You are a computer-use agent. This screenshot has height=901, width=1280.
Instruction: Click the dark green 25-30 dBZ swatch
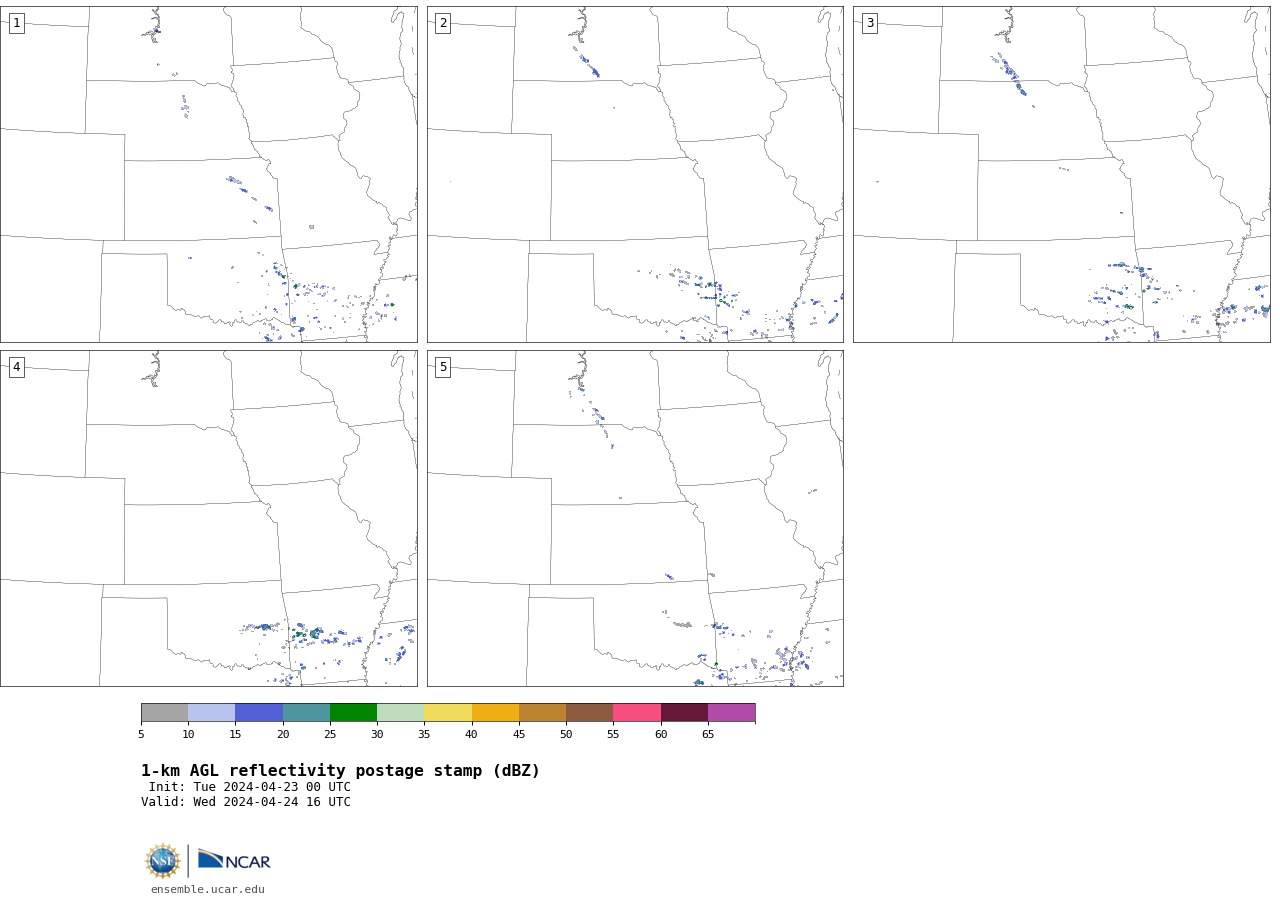353,713
